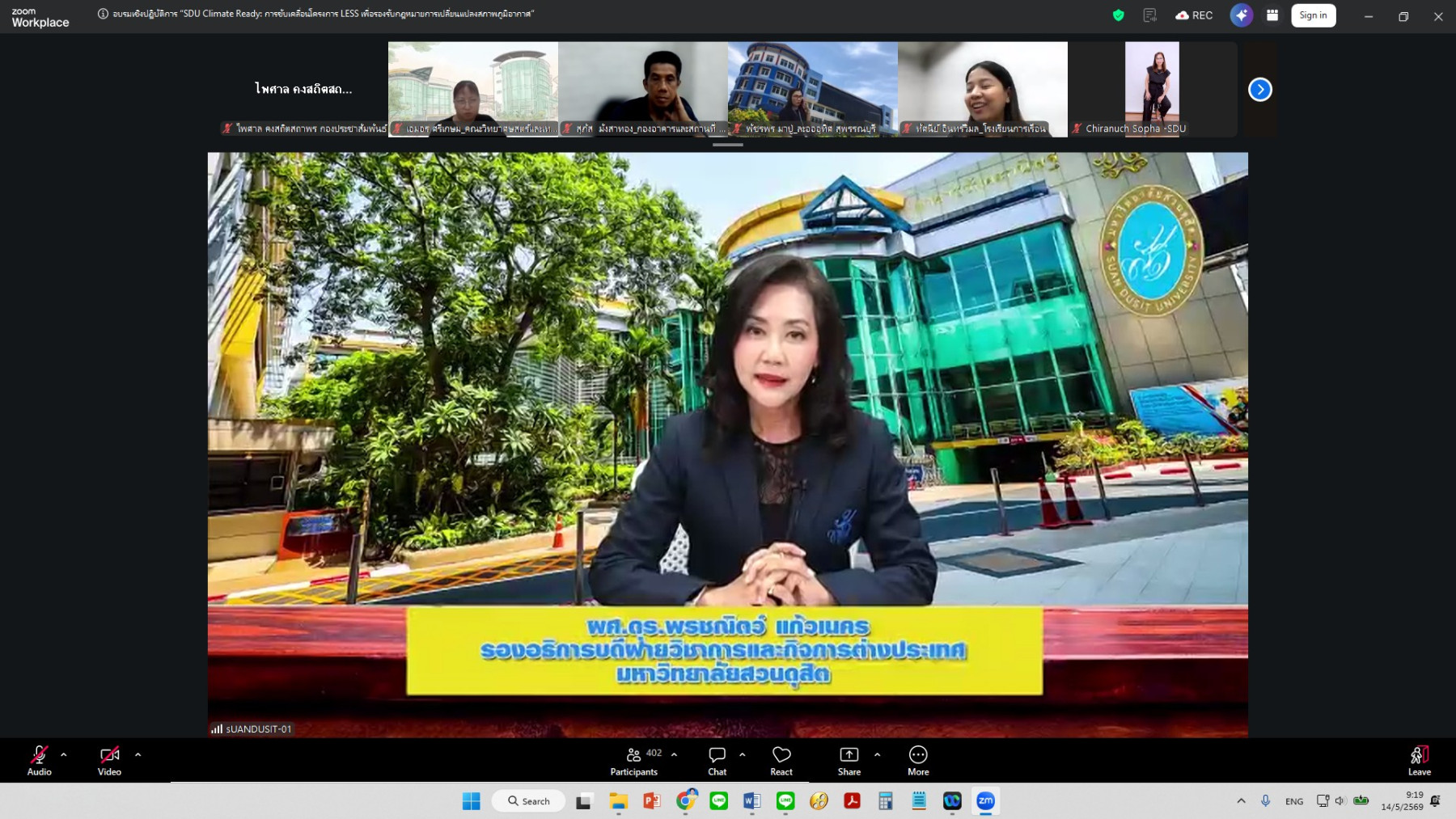The width and height of the screenshot is (1456, 819).
Task: Open PowerPoint from the taskbar
Action: click(x=652, y=801)
